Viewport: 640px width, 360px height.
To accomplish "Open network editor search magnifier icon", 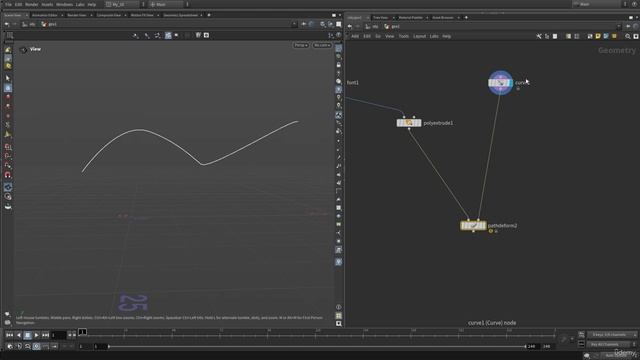I will (628, 36).
